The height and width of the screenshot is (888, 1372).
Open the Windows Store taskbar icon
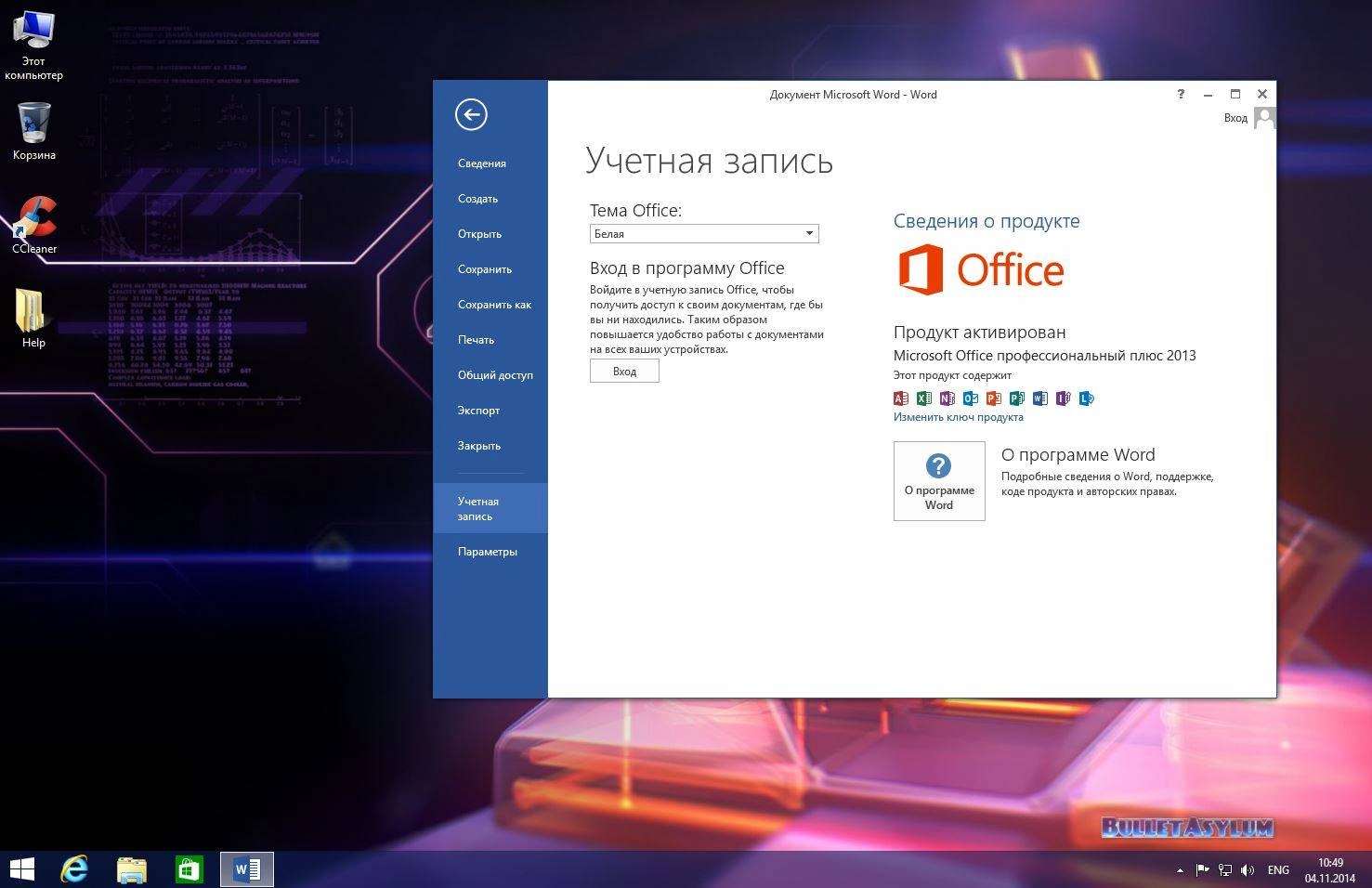click(189, 869)
